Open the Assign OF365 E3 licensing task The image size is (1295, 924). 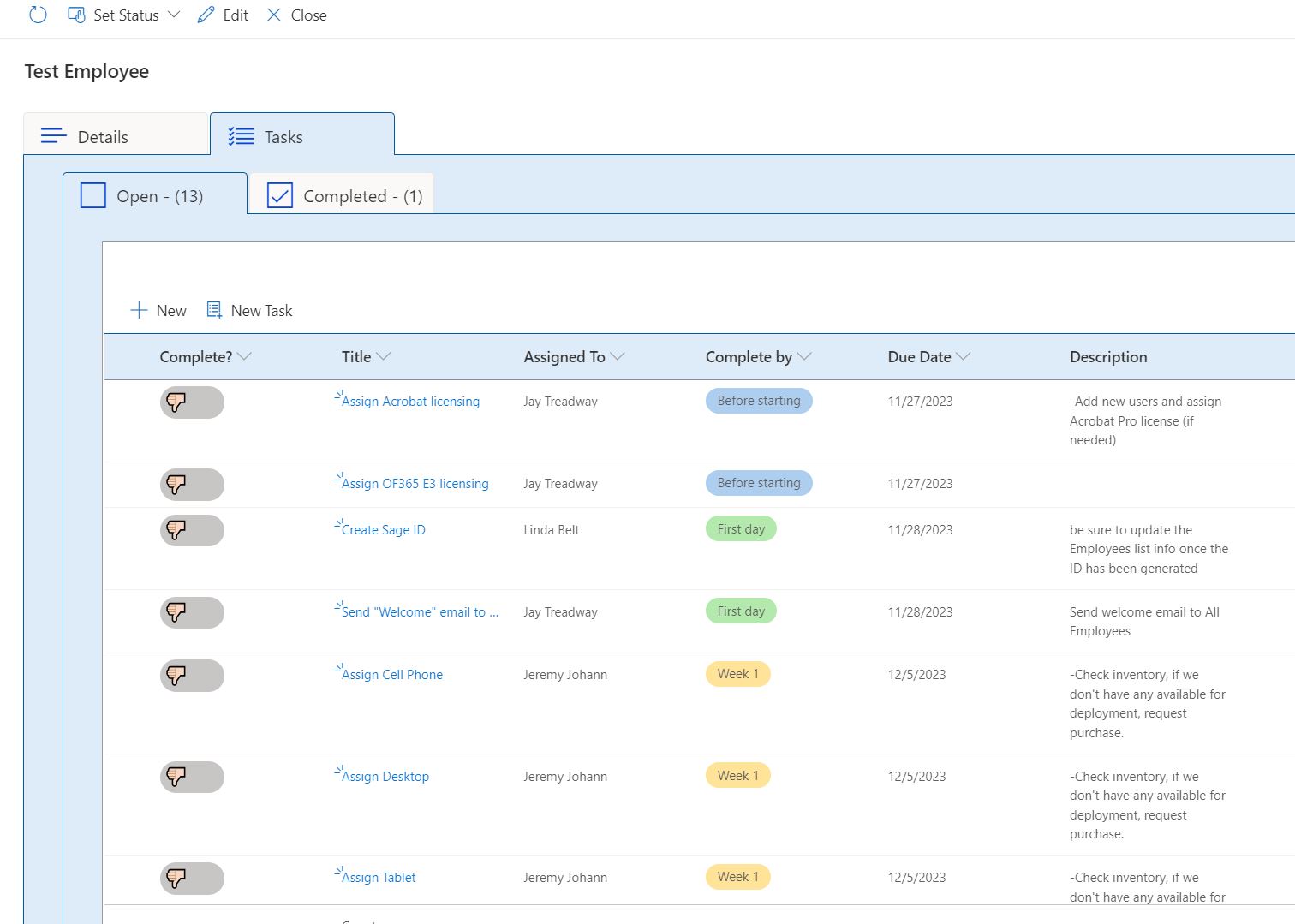pyautogui.click(x=415, y=484)
